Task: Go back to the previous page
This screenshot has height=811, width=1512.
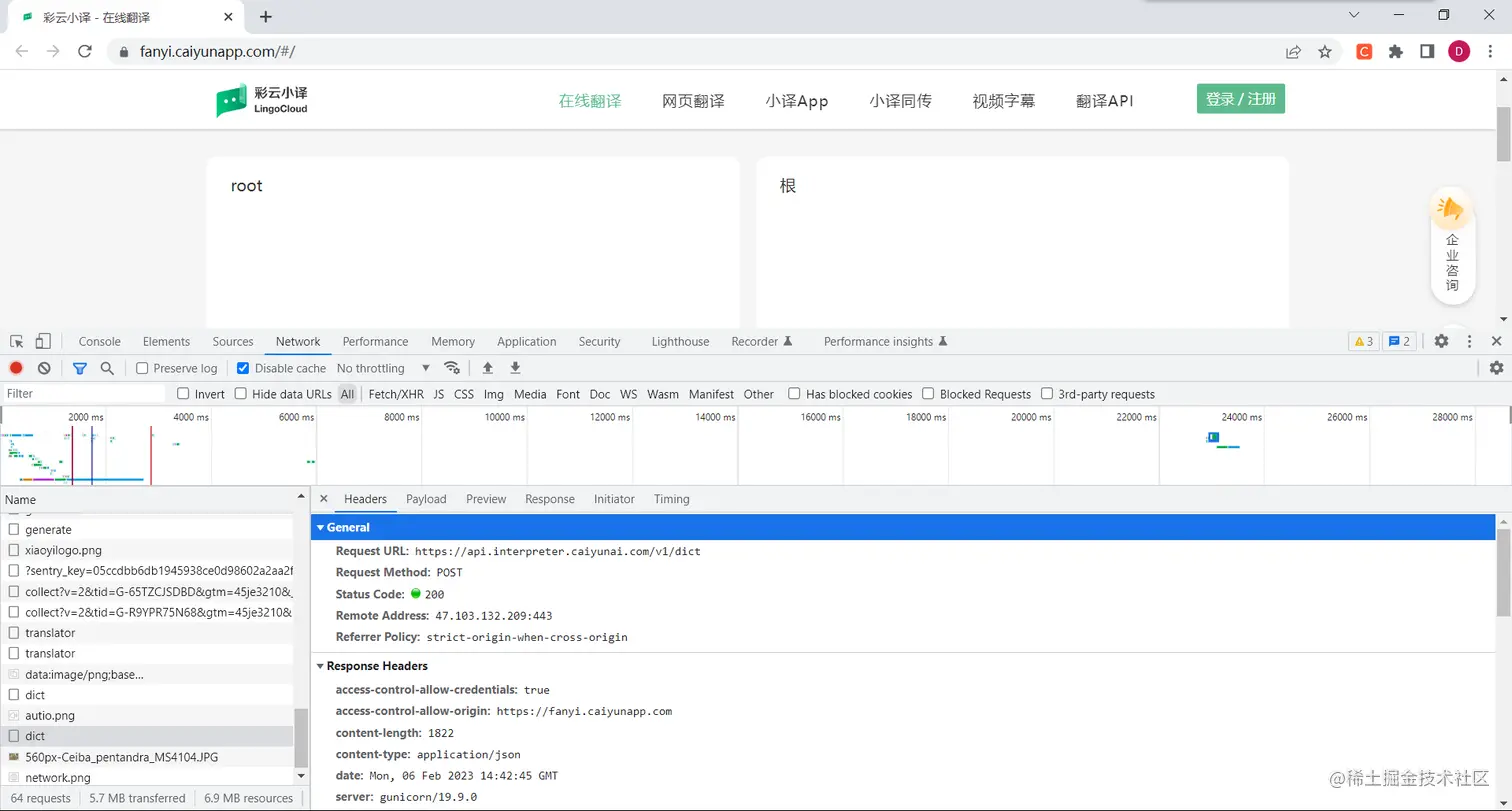Action: pos(22,51)
